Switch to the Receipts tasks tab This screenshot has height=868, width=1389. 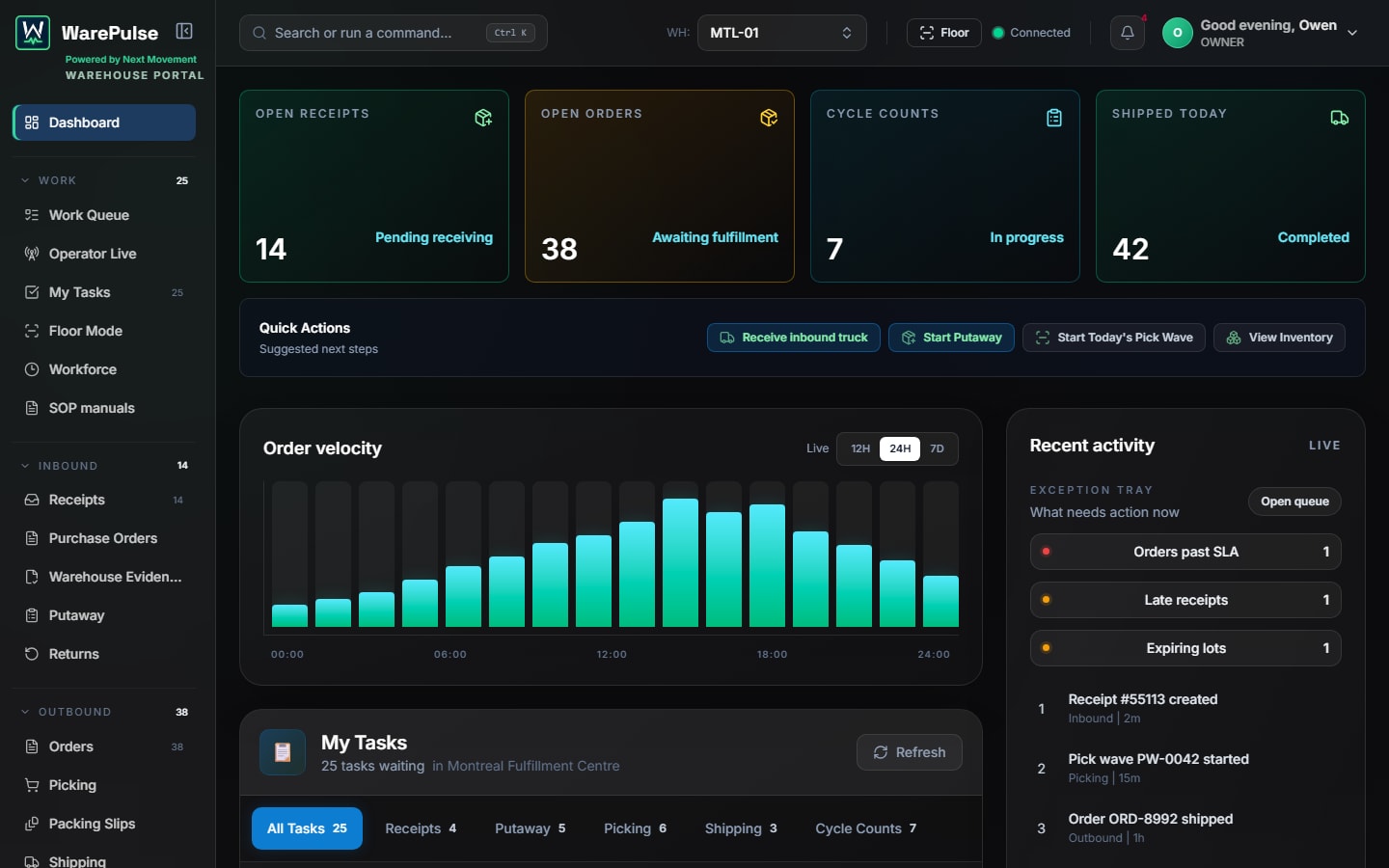coord(421,828)
